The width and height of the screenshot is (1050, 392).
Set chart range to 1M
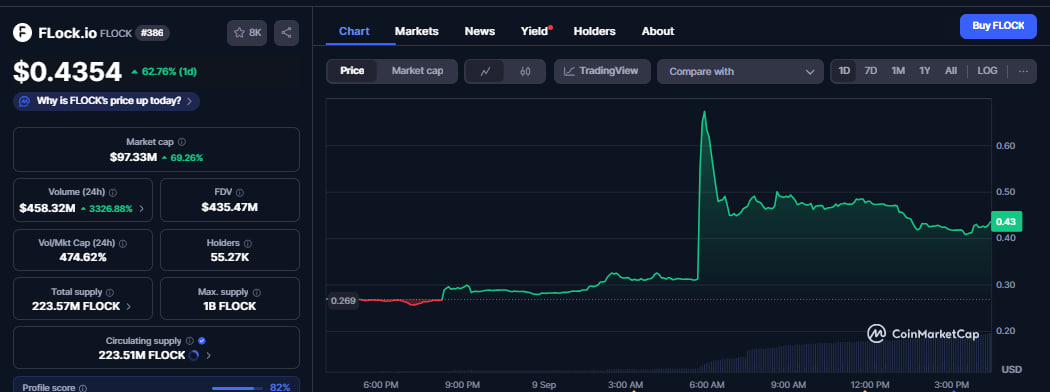click(898, 71)
